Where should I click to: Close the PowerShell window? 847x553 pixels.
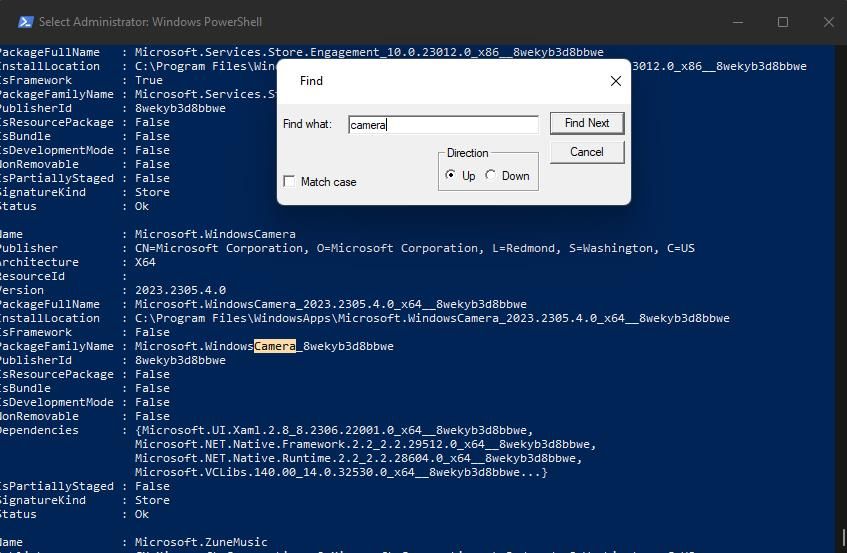click(x=829, y=22)
